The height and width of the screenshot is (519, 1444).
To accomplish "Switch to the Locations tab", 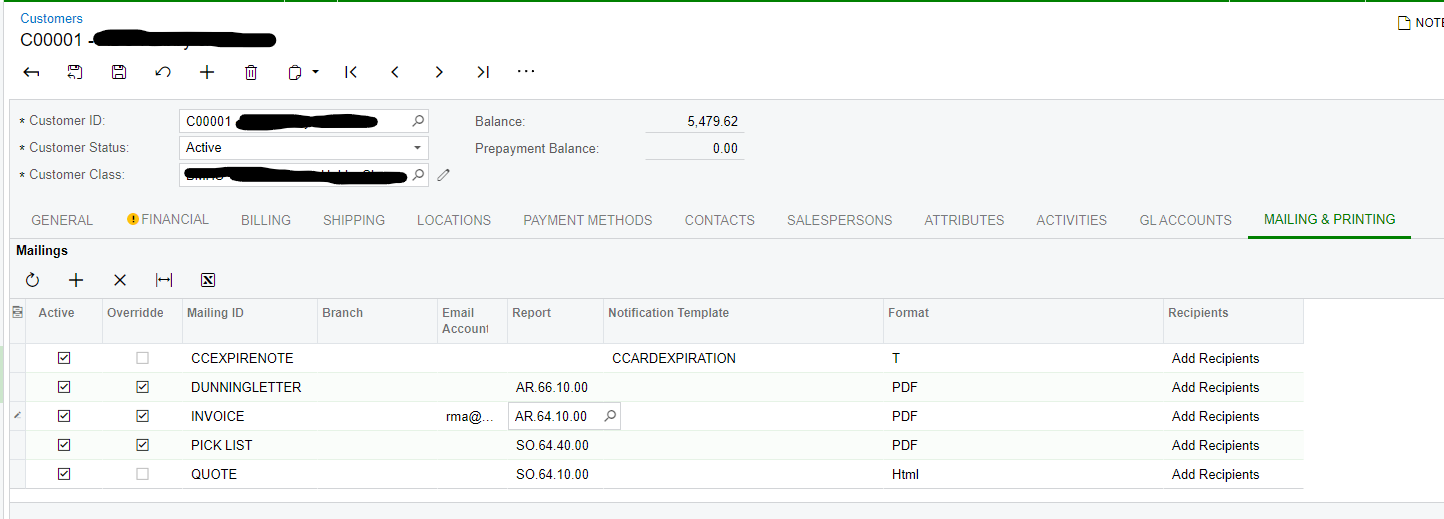I will (x=454, y=220).
